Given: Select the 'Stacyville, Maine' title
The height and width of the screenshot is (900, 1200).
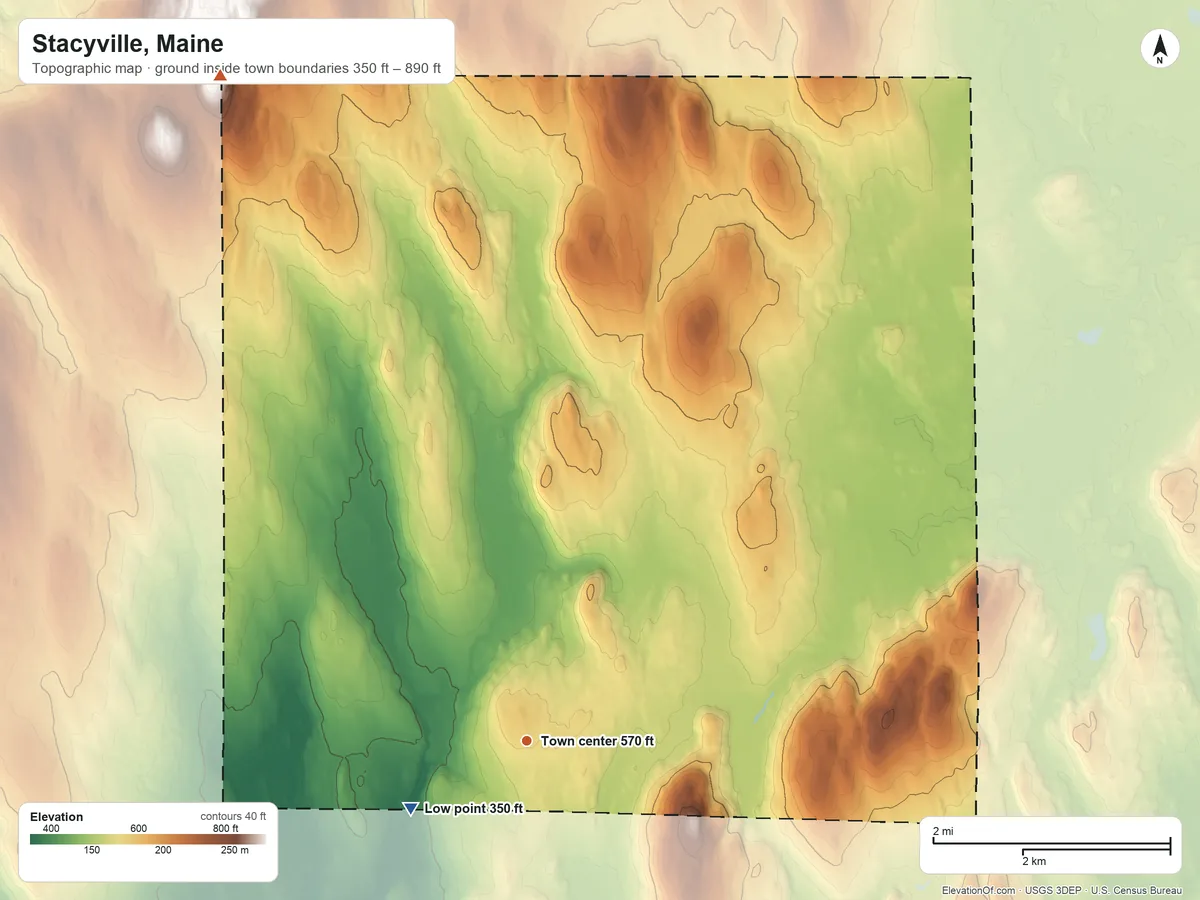Looking at the screenshot, I should point(127,44).
